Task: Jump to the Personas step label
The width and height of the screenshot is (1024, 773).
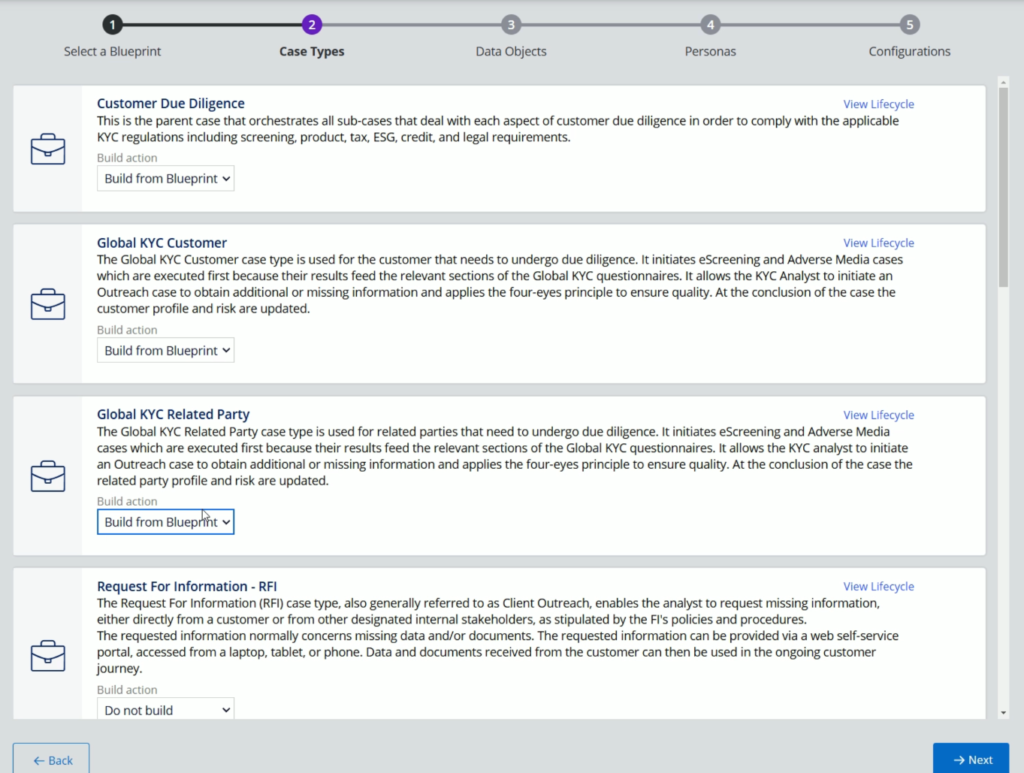Action: click(710, 52)
